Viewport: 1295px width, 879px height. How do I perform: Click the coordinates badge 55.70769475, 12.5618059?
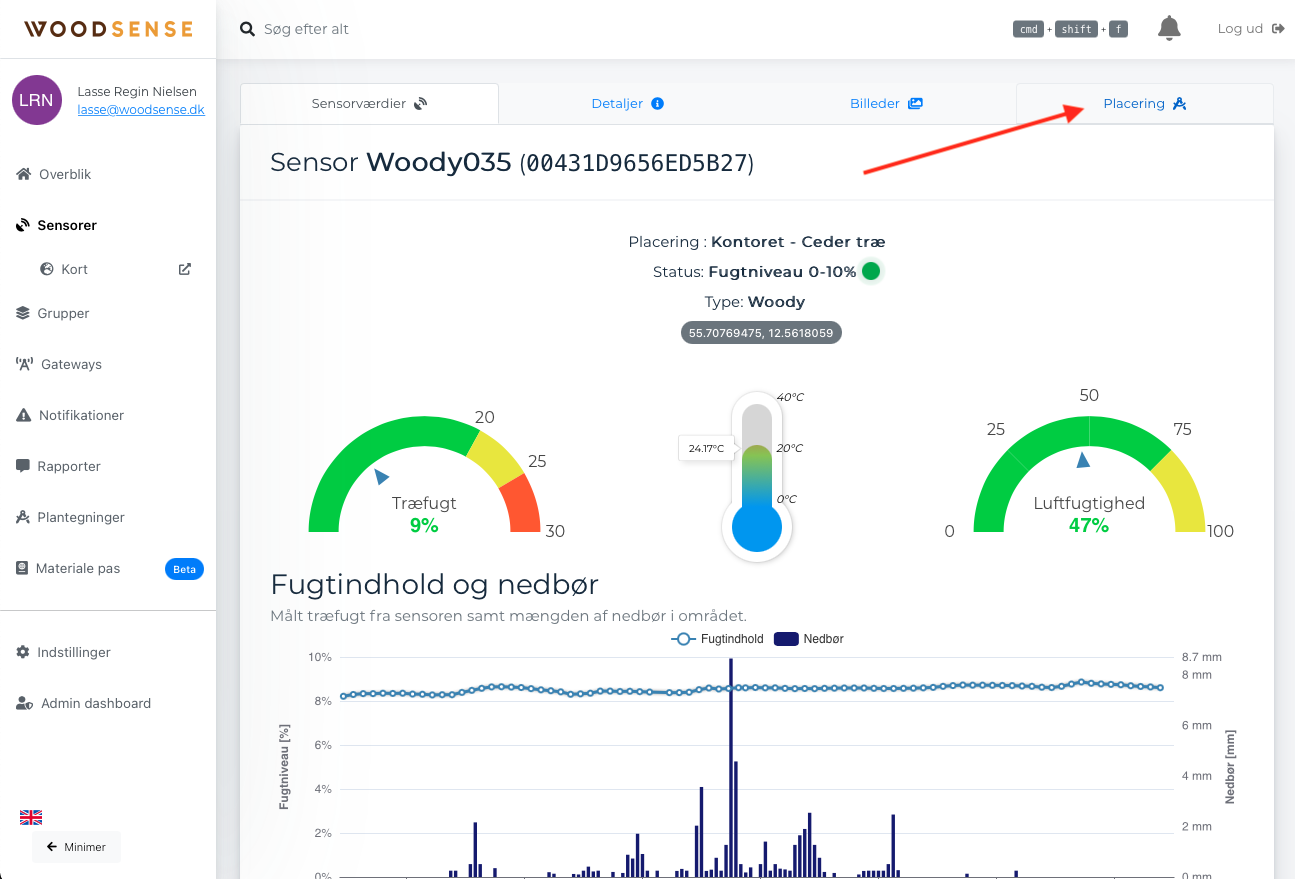pyautogui.click(x=761, y=332)
